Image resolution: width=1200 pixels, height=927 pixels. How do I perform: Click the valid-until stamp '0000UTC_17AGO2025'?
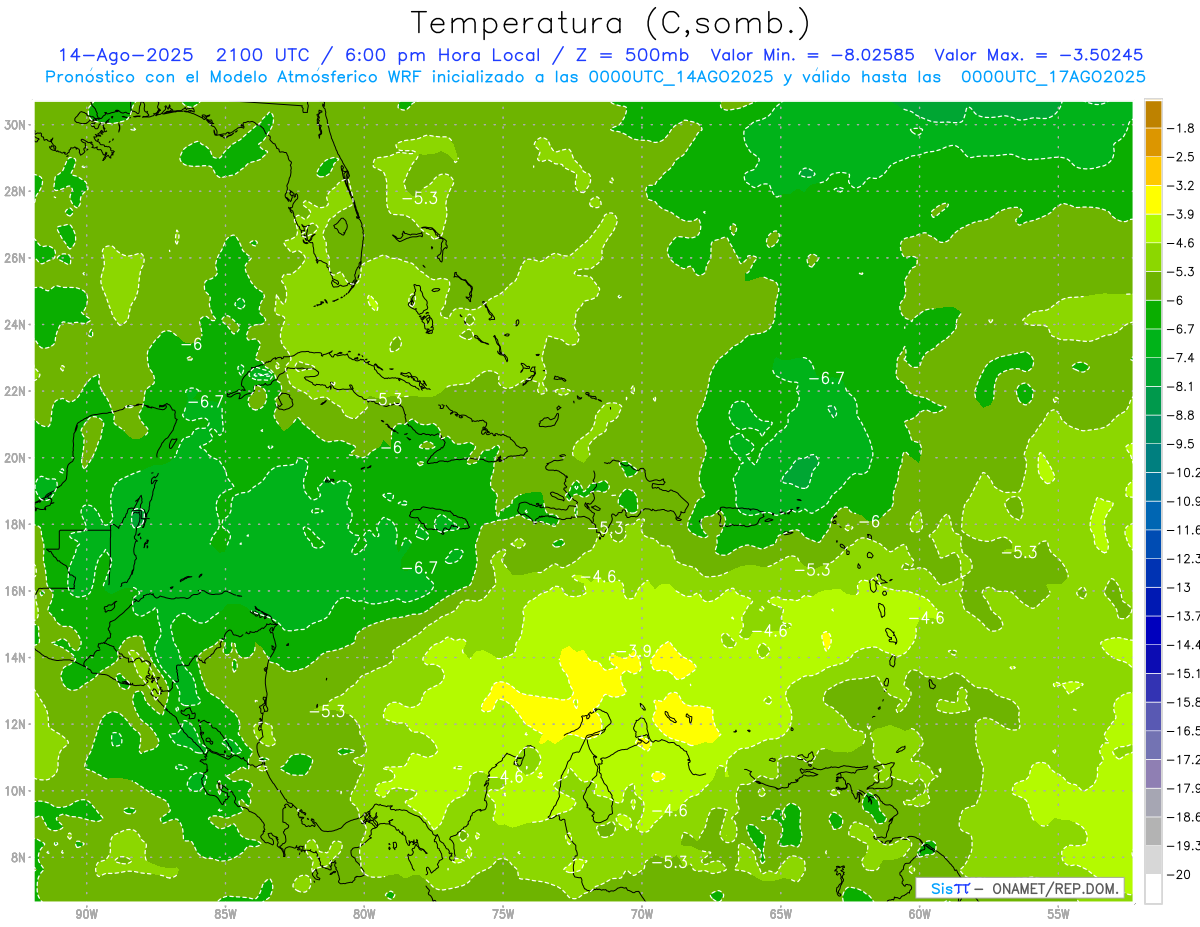[1053, 77]
